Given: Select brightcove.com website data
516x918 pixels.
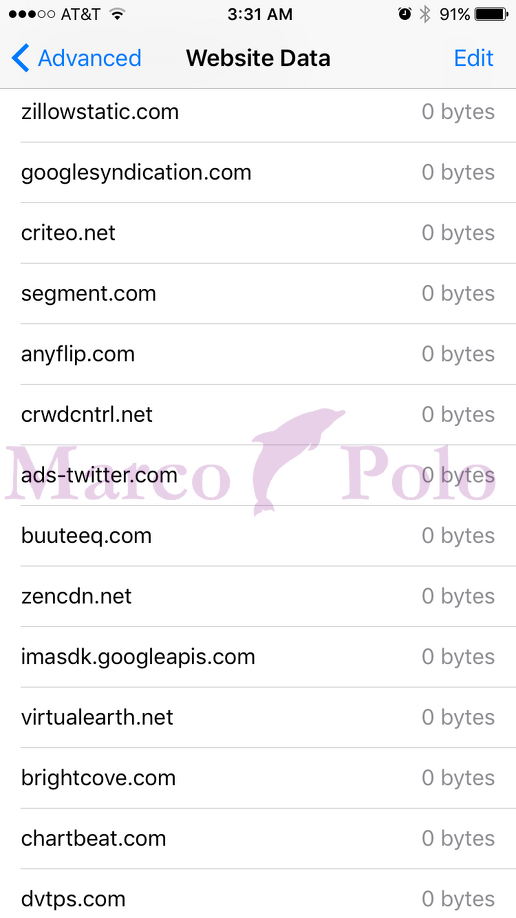Looking at the screenshot, I should click(258, 778).
